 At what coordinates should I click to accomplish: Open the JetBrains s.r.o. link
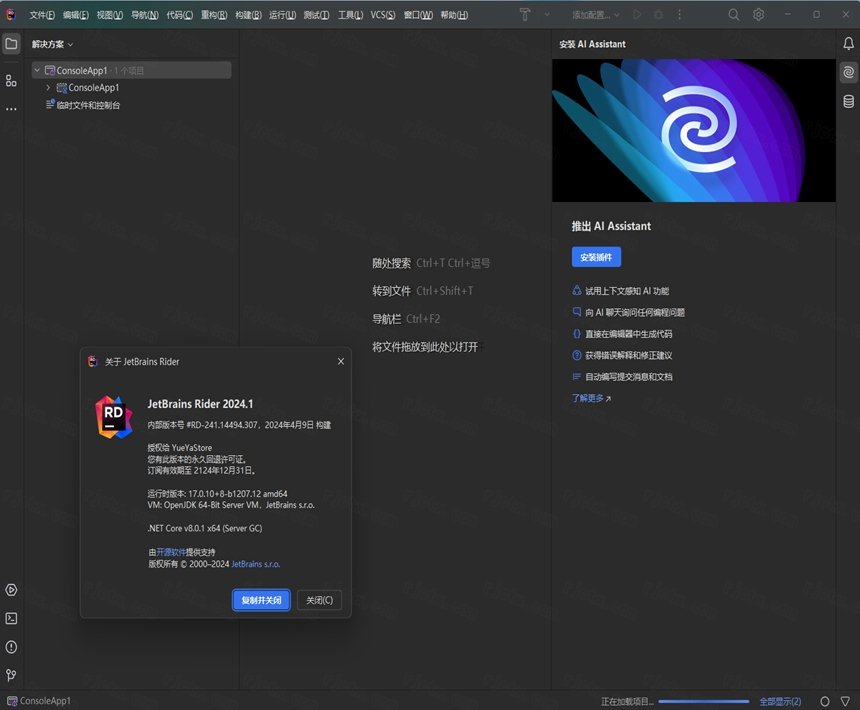(256, 564)
